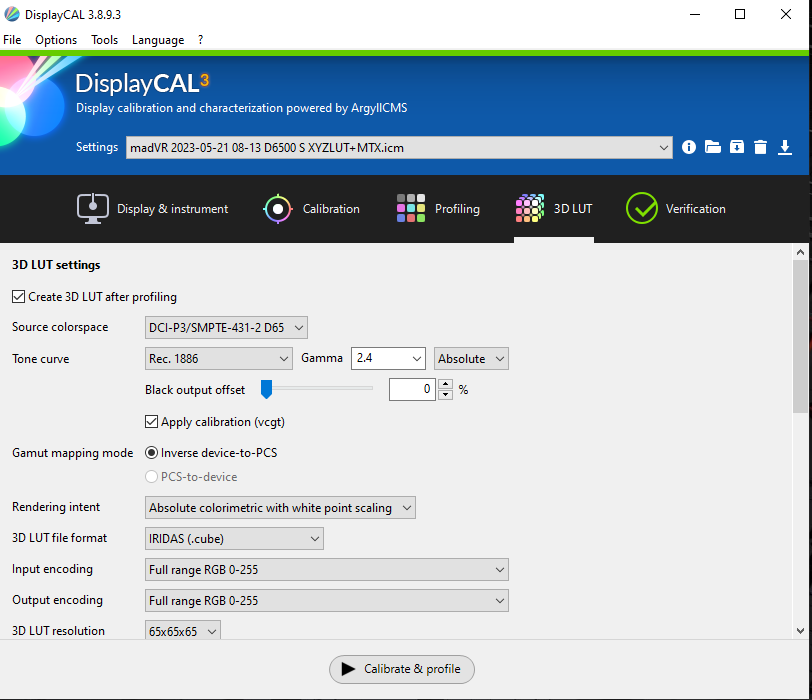Open settings file with the folder icon

coord(713,147)
